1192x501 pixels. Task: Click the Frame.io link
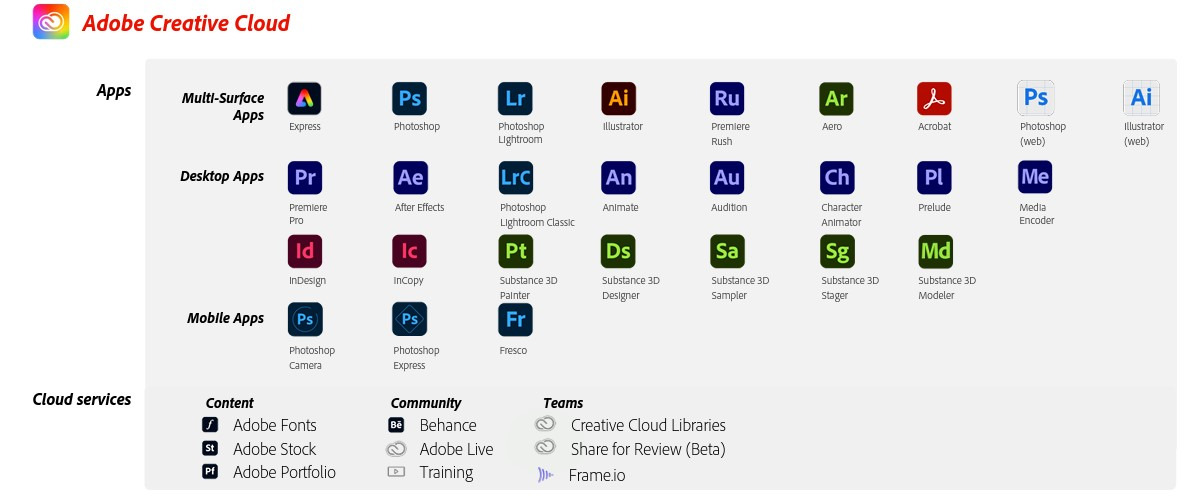[597, 476]
